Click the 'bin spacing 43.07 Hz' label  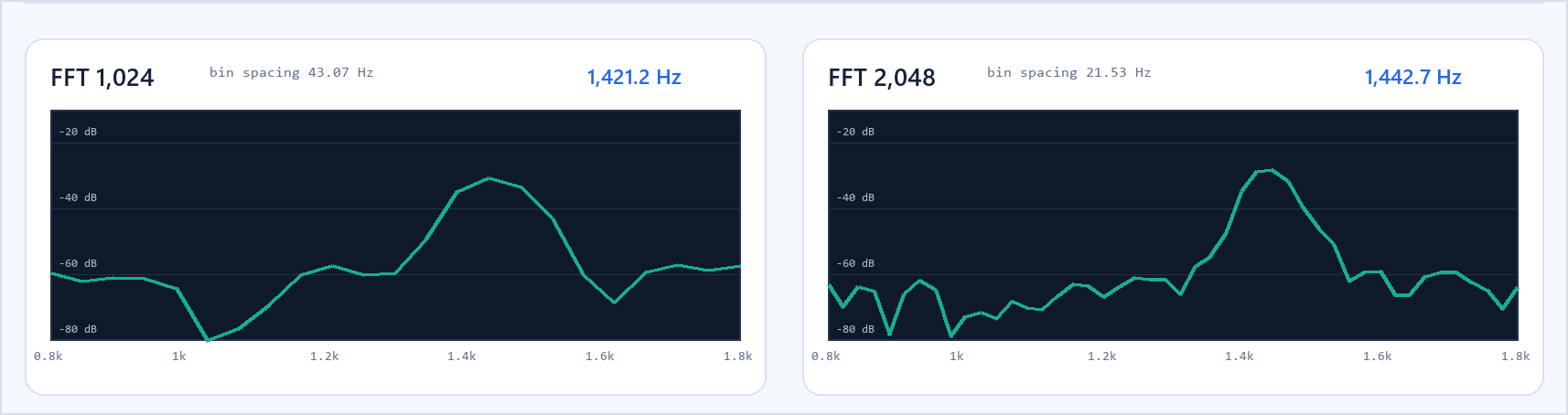[292, 72]
